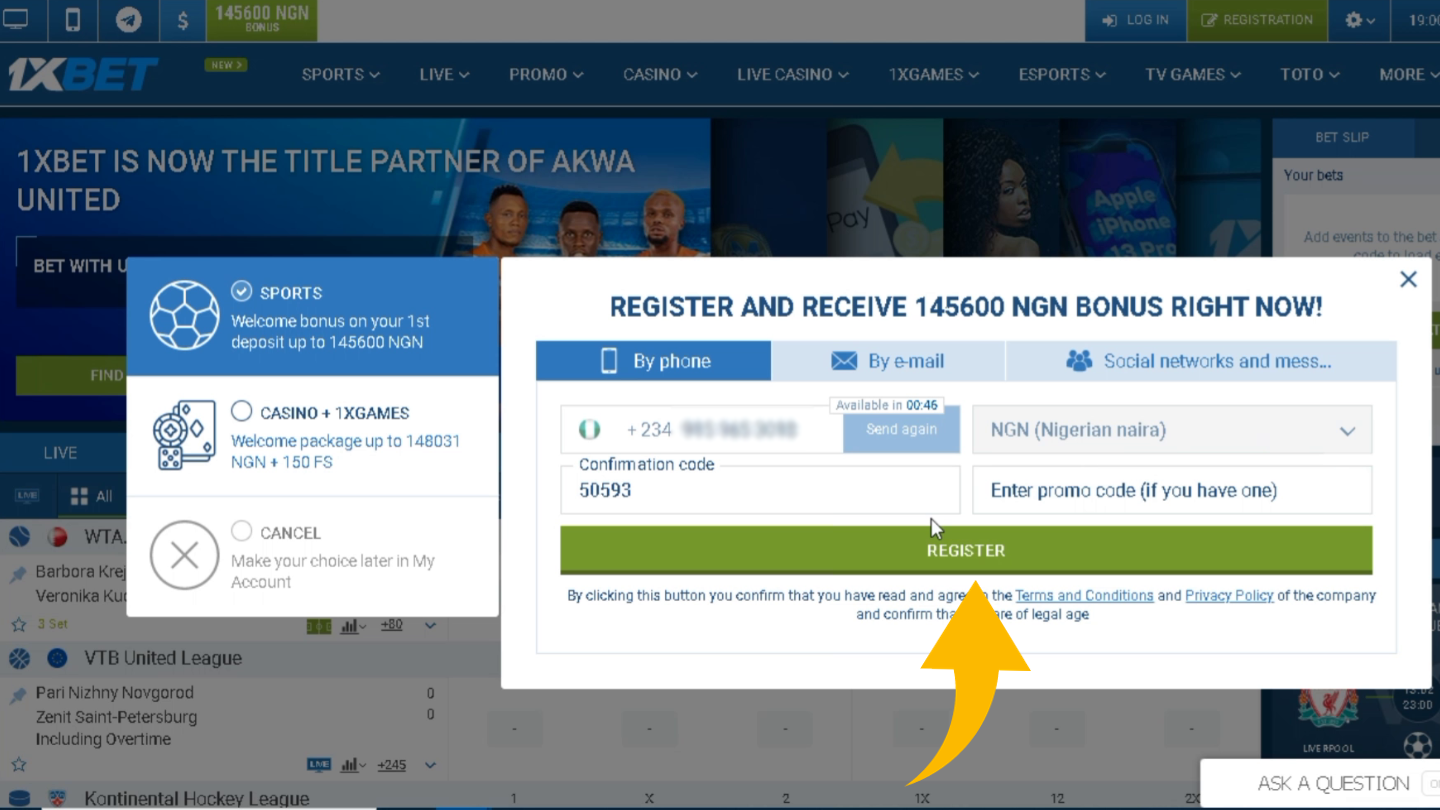Image resolution: width=1440 pixels, height=810 pixels.
Task: Go to the 1XBET logo home
Action: tap(83, 75)
